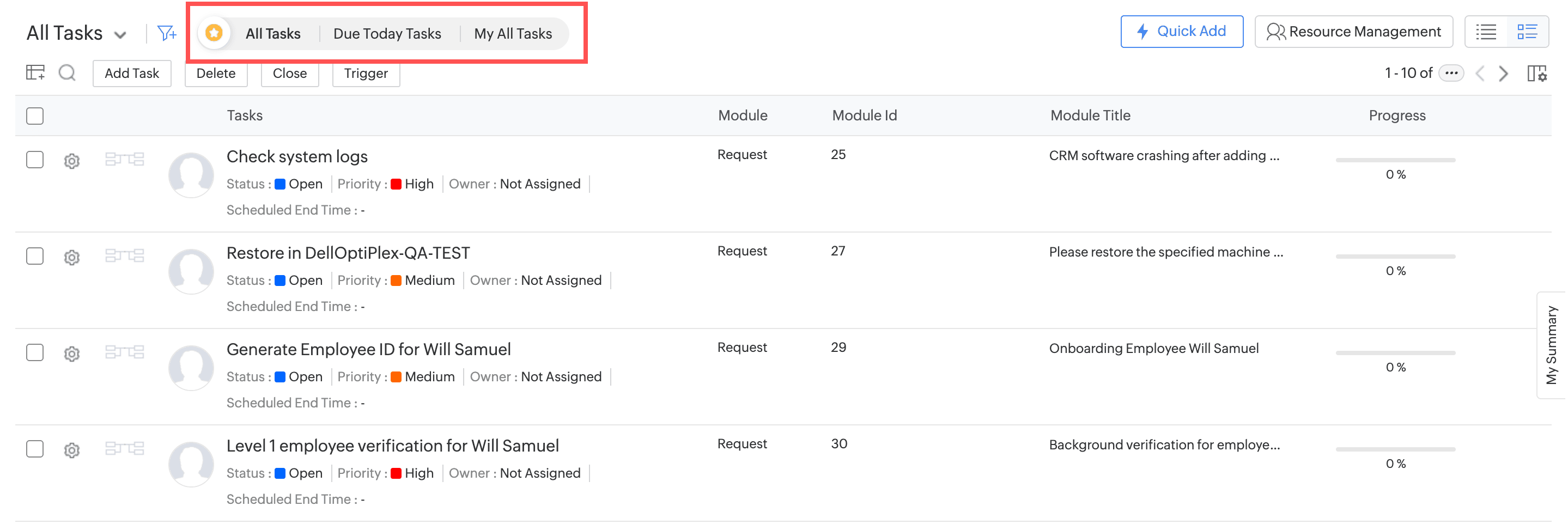Expand the total count ellipsis button

1451,73
